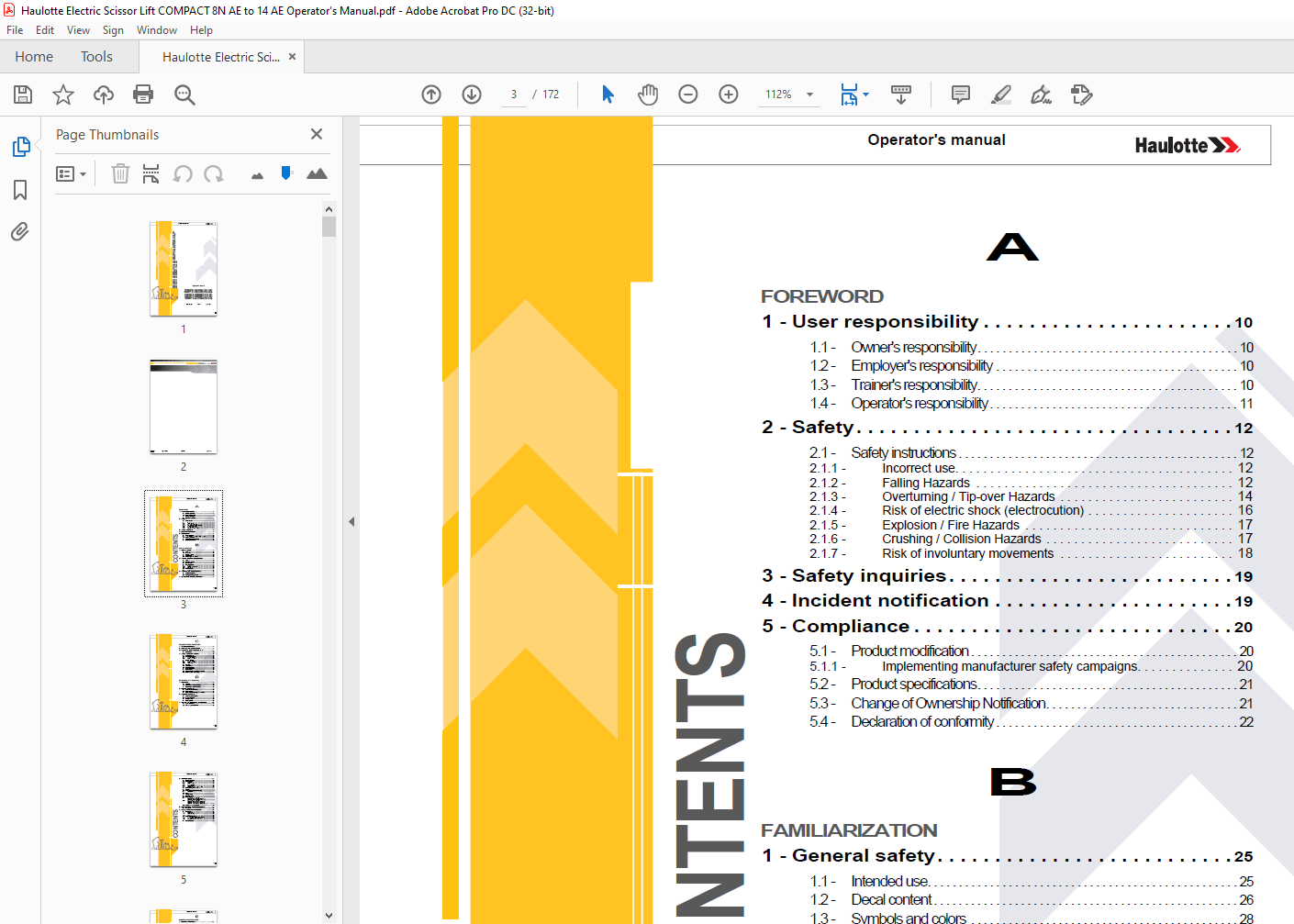Click the thumbnail panel scrollbar handle
1294x924 pixels.
click(329, 227)
